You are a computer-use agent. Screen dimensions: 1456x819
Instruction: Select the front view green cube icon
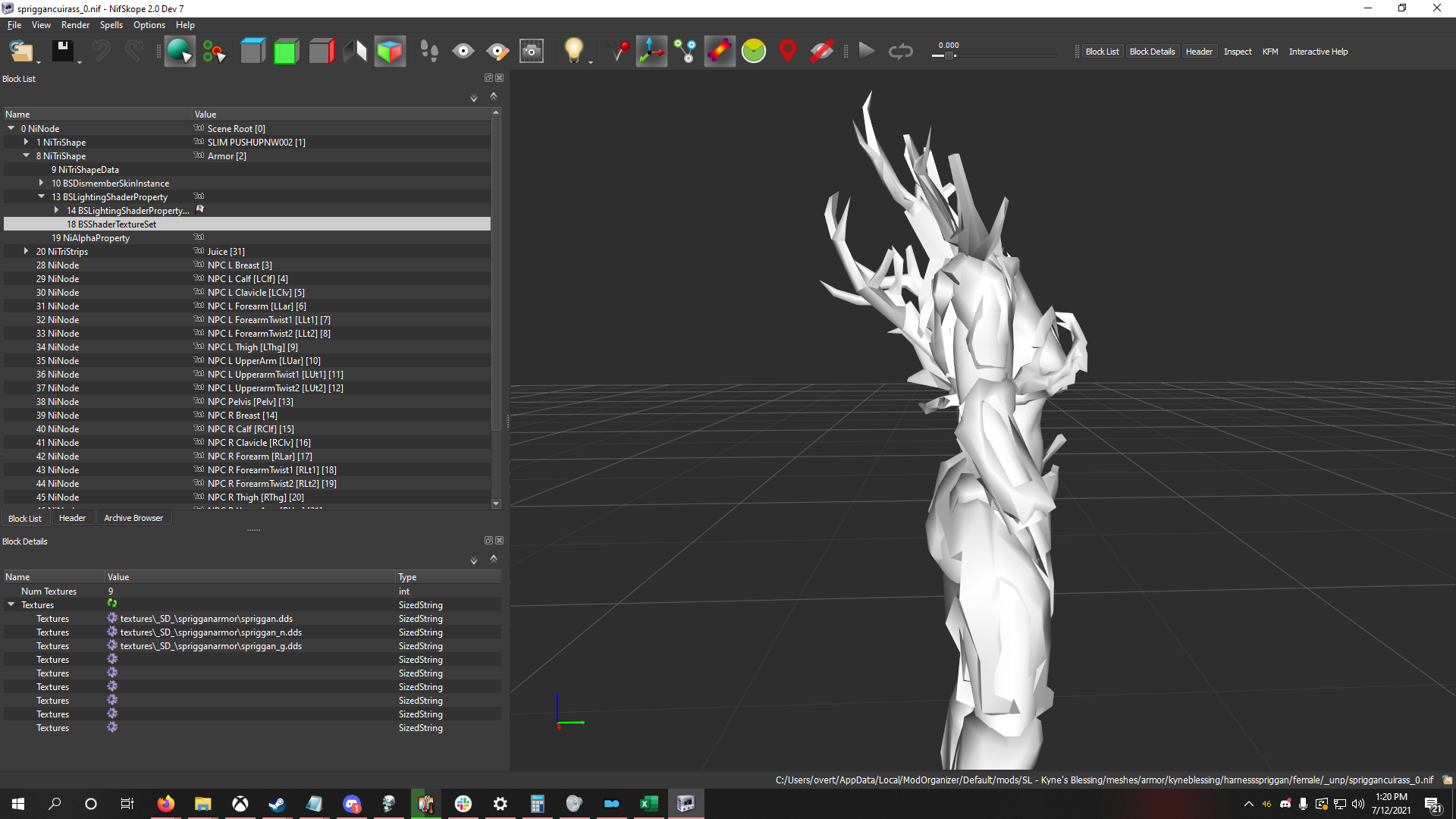click(286, 52)
